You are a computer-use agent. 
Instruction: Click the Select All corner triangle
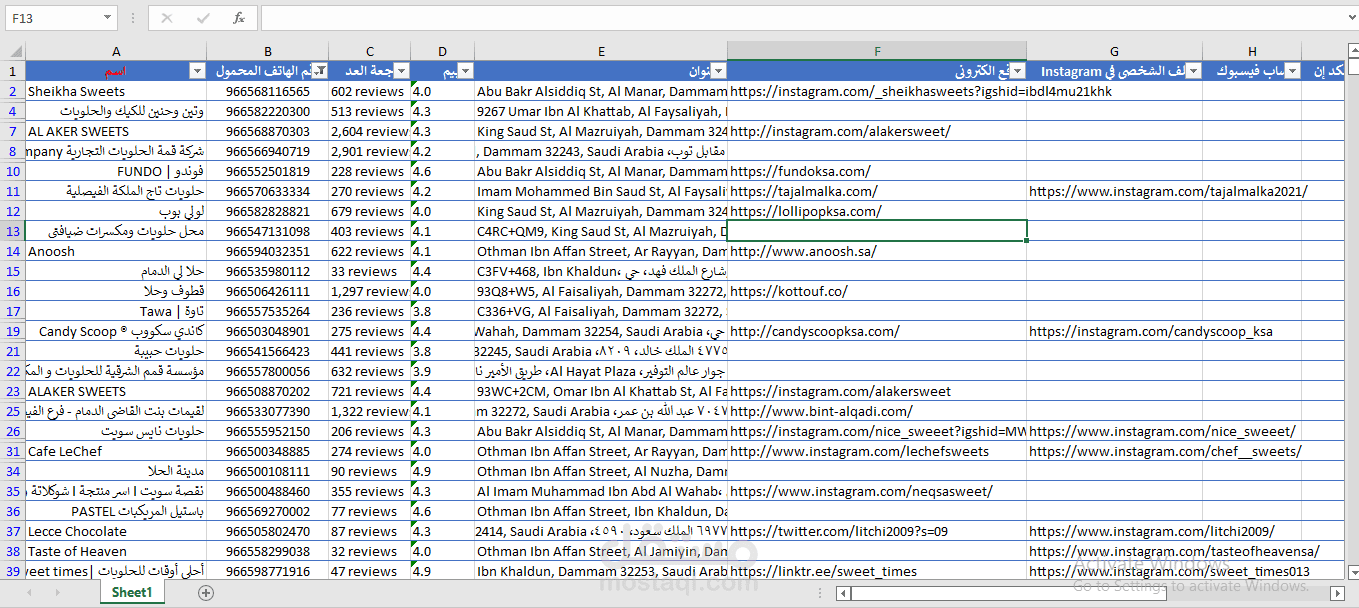(14, 50)
